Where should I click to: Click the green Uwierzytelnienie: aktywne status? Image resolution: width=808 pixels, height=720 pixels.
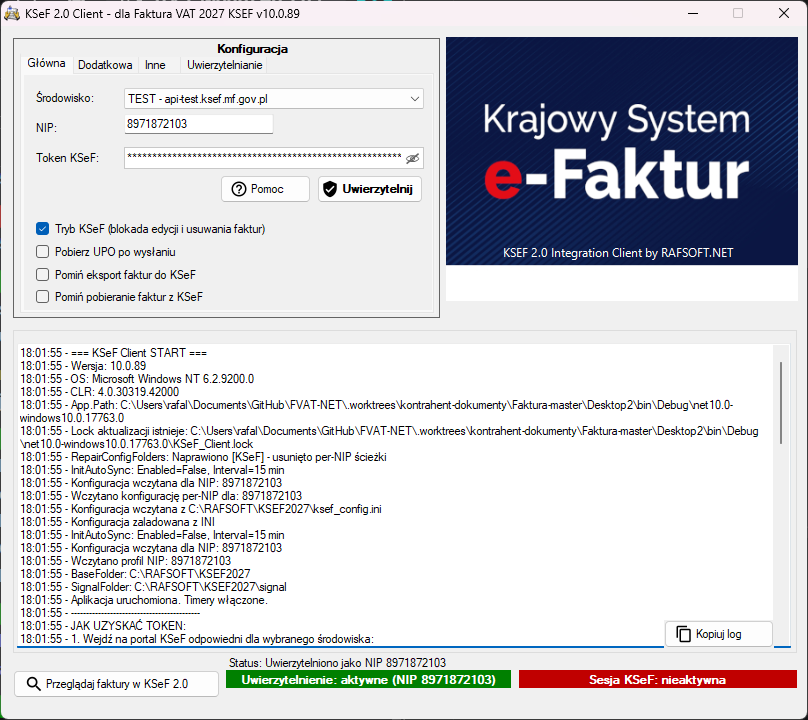point(368,679)
